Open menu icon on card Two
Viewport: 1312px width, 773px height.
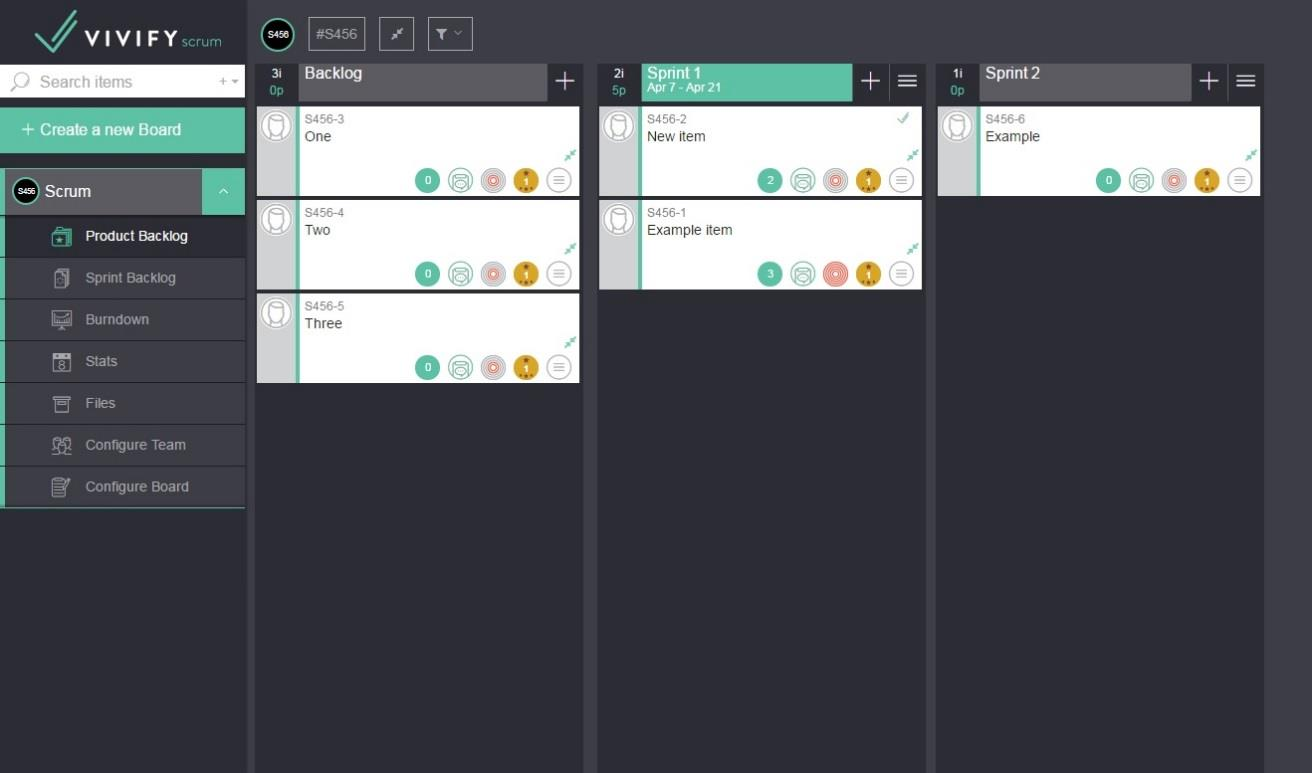pyautogui.click(x=559, y=274)
